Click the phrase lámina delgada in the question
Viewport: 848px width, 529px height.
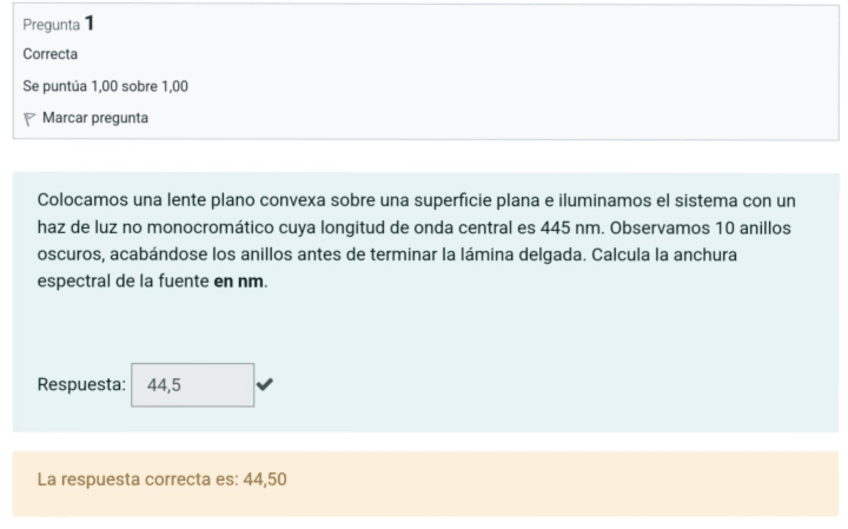[530, 255]
